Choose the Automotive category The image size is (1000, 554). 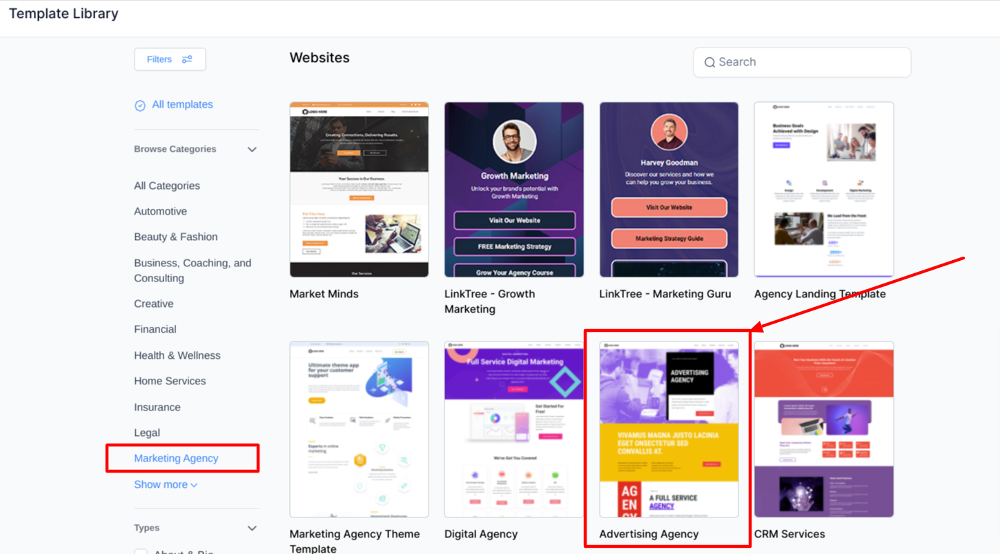(x=160, y=211)
